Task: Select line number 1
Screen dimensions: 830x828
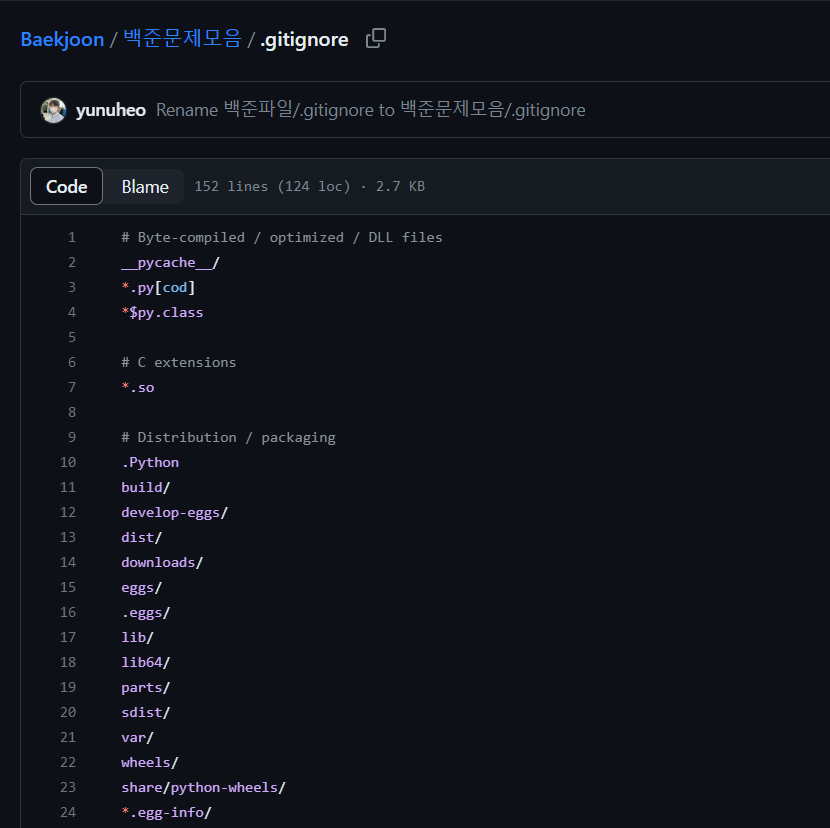Action: [71, 237]
